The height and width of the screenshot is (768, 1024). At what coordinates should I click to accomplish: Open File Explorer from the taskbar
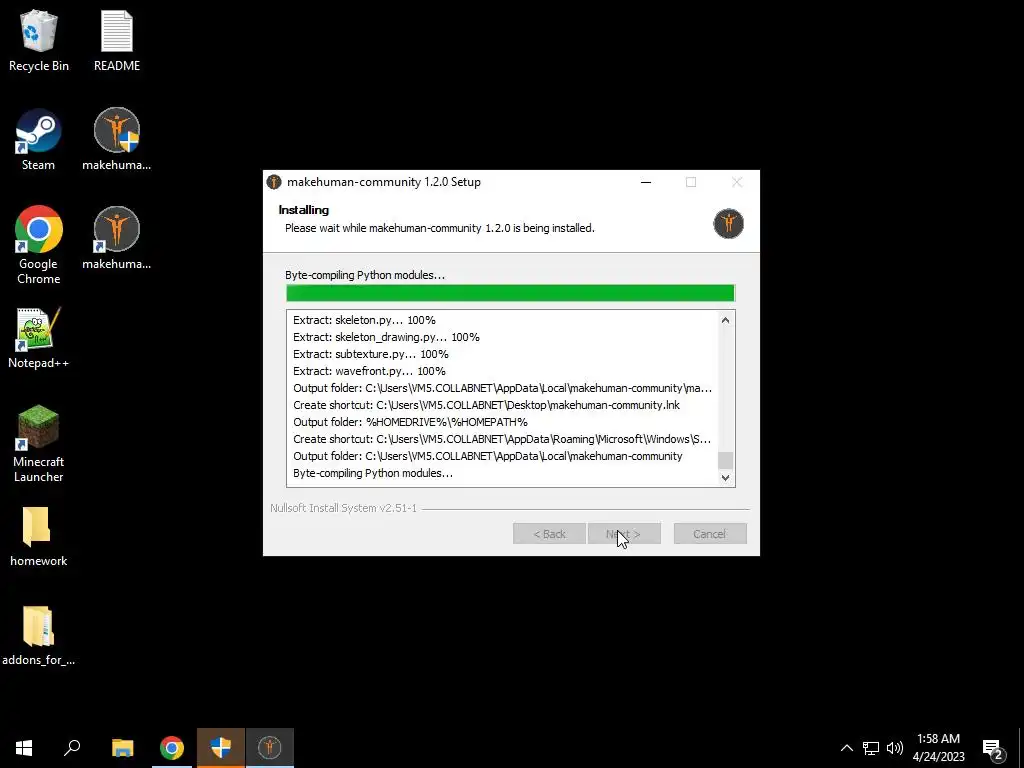pos(123,748)
